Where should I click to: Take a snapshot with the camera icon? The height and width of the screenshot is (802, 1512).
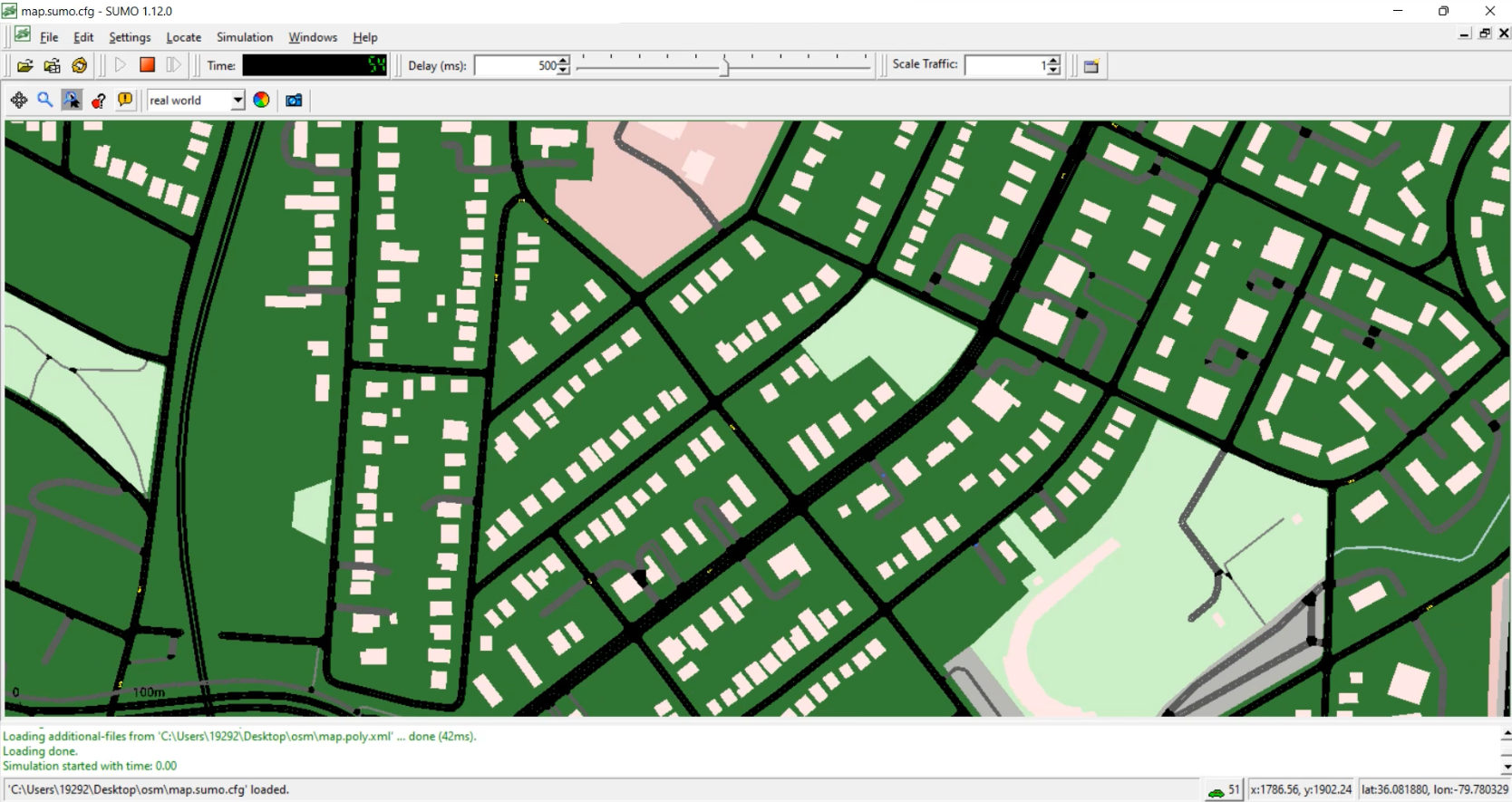294,100
